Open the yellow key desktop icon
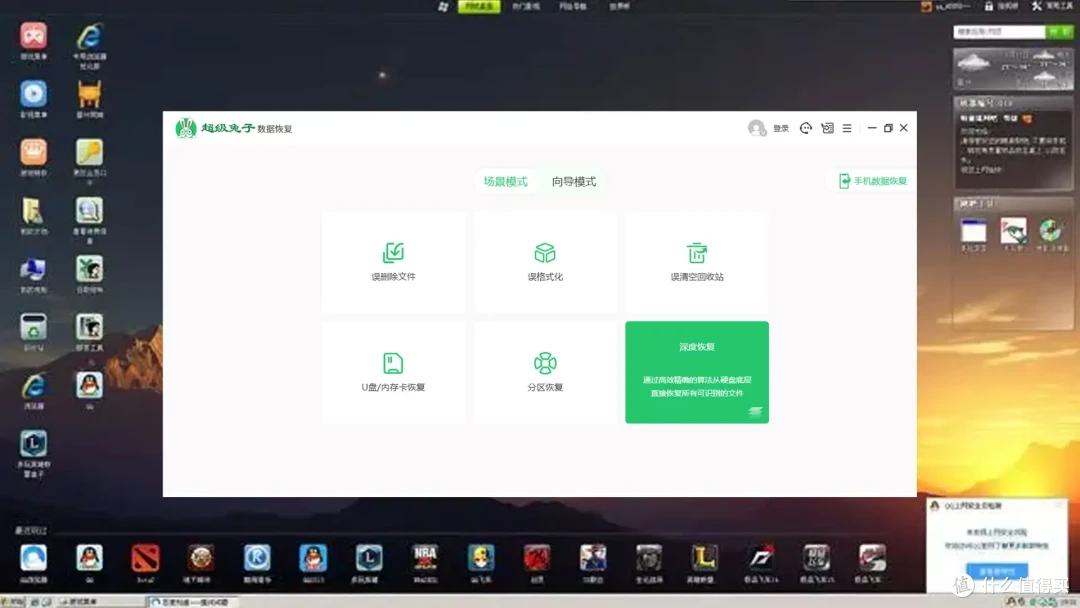 point(90,152)
